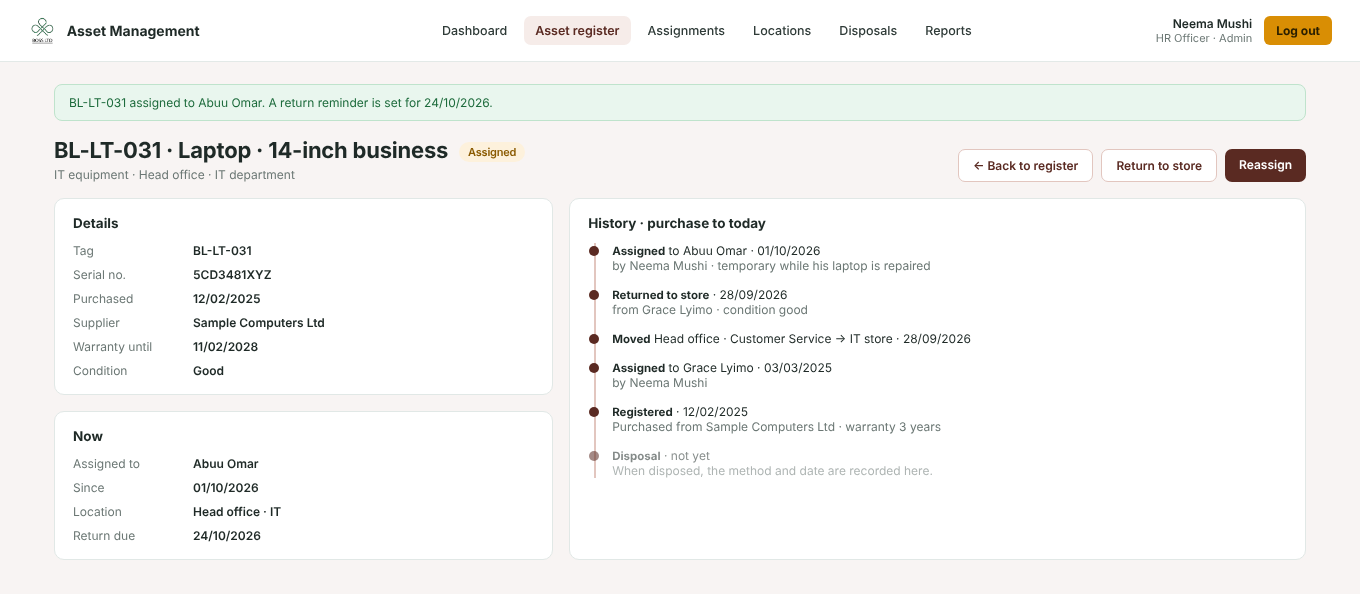This screenshot has width=1360, height=594.
Task: Click the Returned to store 28/09/2026 entry
Action: 700,295
